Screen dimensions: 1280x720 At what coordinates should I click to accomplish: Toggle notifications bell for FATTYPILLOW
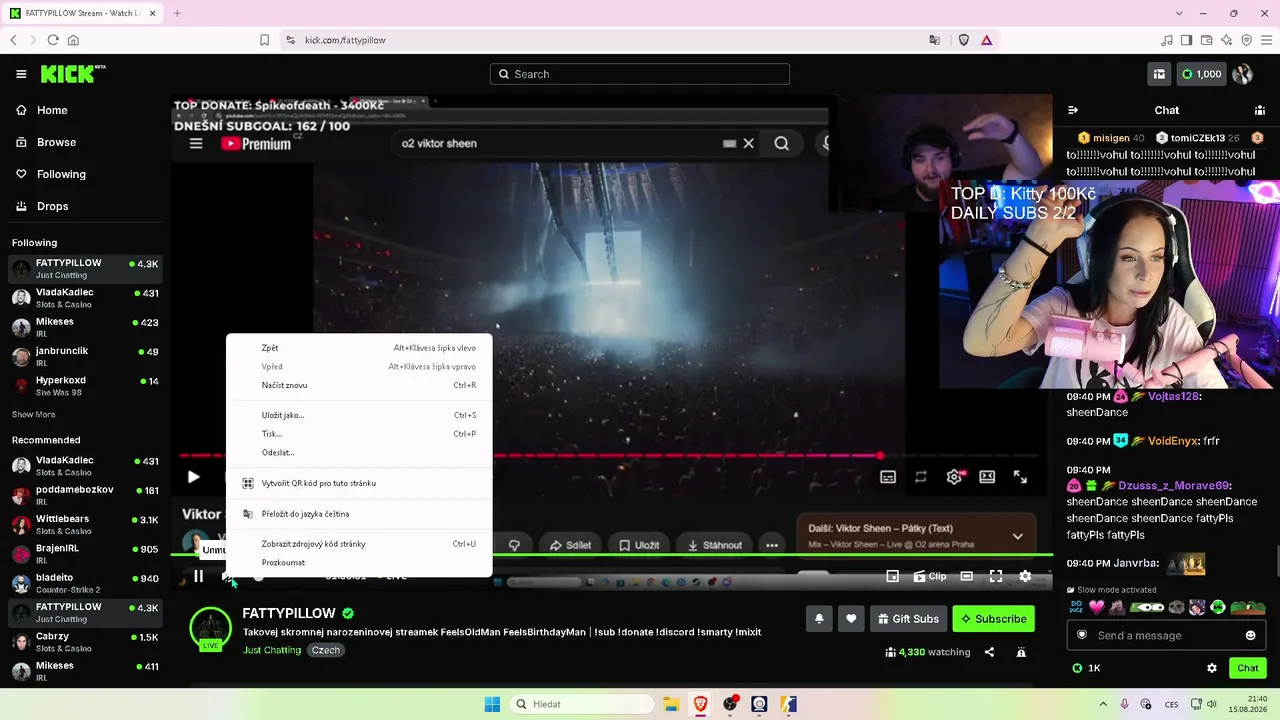[x=819, y=619]
